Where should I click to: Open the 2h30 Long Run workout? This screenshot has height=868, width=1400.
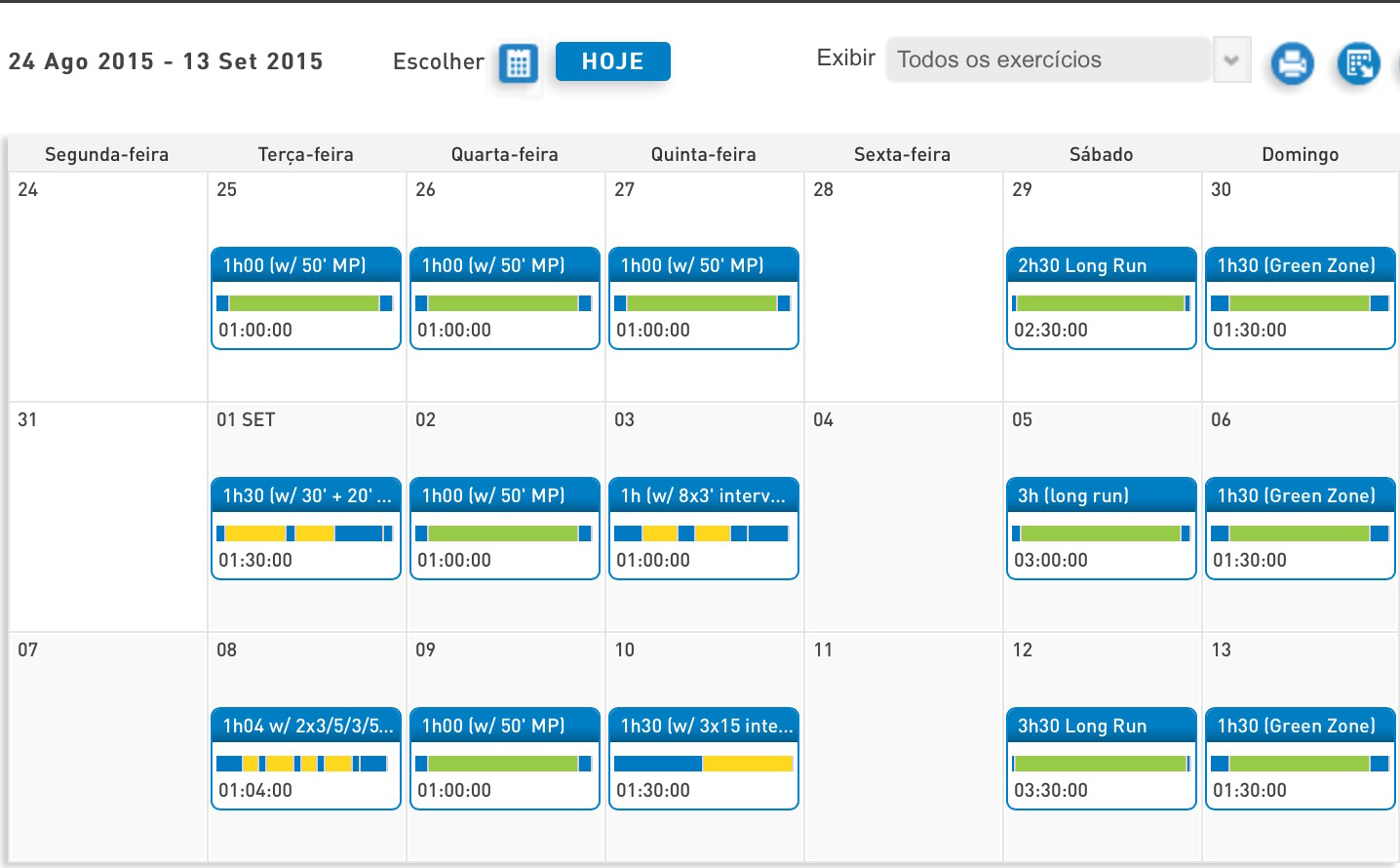1101,265
